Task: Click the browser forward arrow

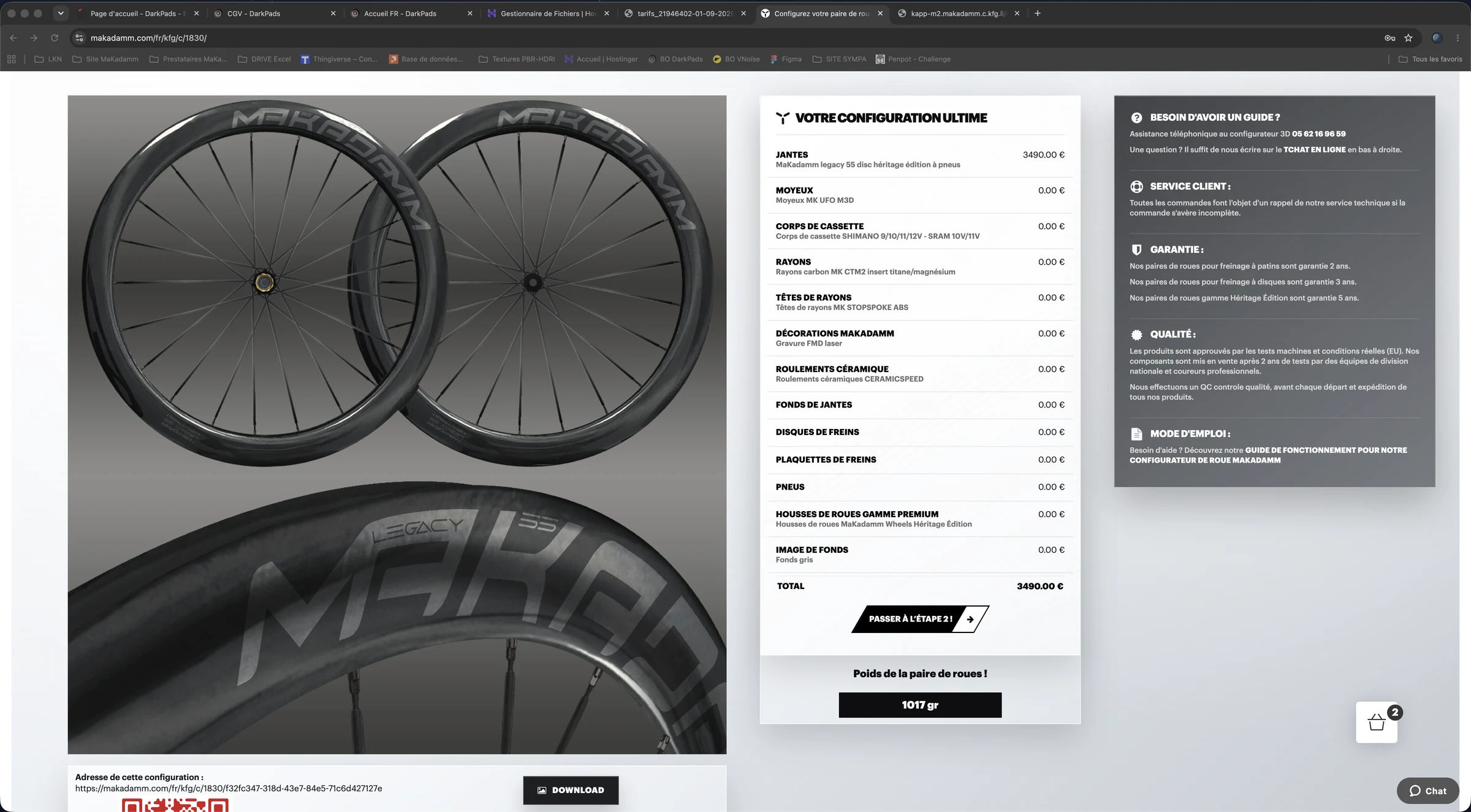Action: 34,38
